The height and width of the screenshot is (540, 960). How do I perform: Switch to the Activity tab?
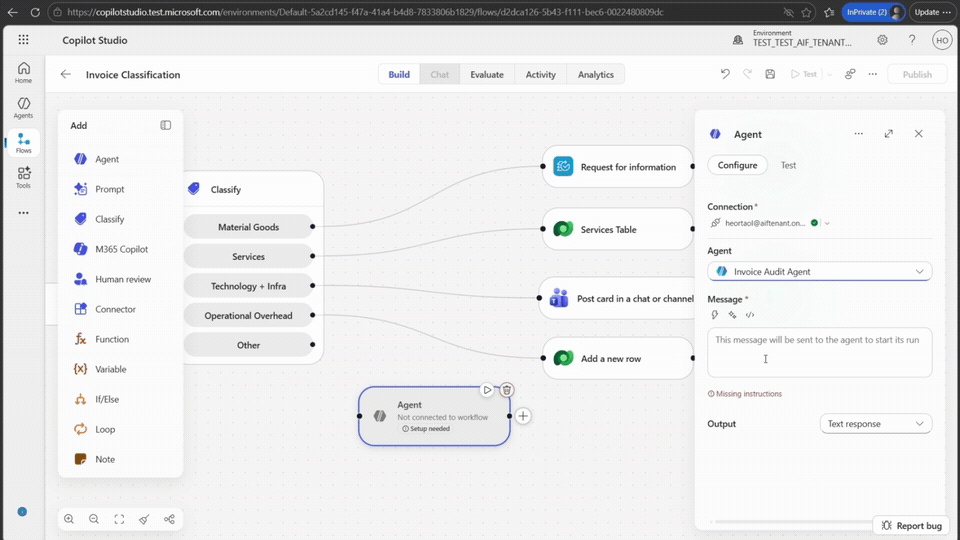[541, 75]
